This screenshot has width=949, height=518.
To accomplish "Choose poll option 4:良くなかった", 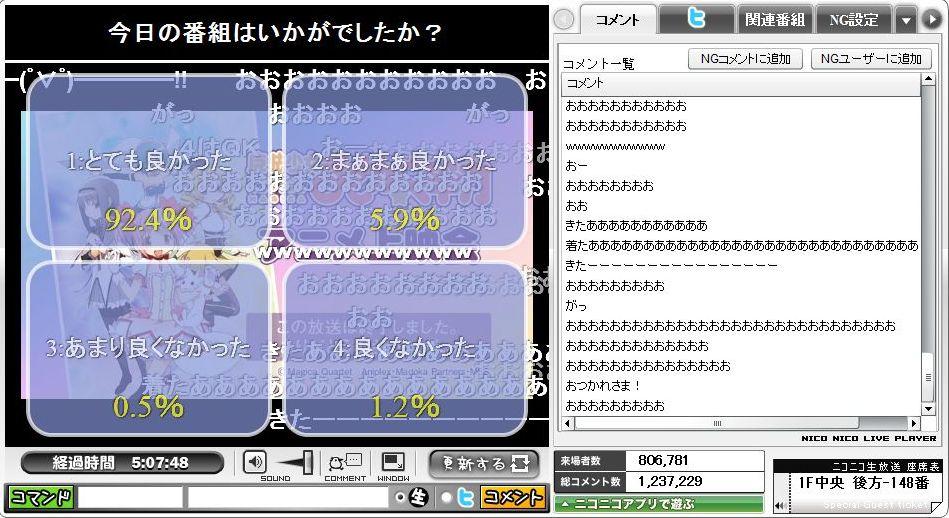I will click(404, 349).
